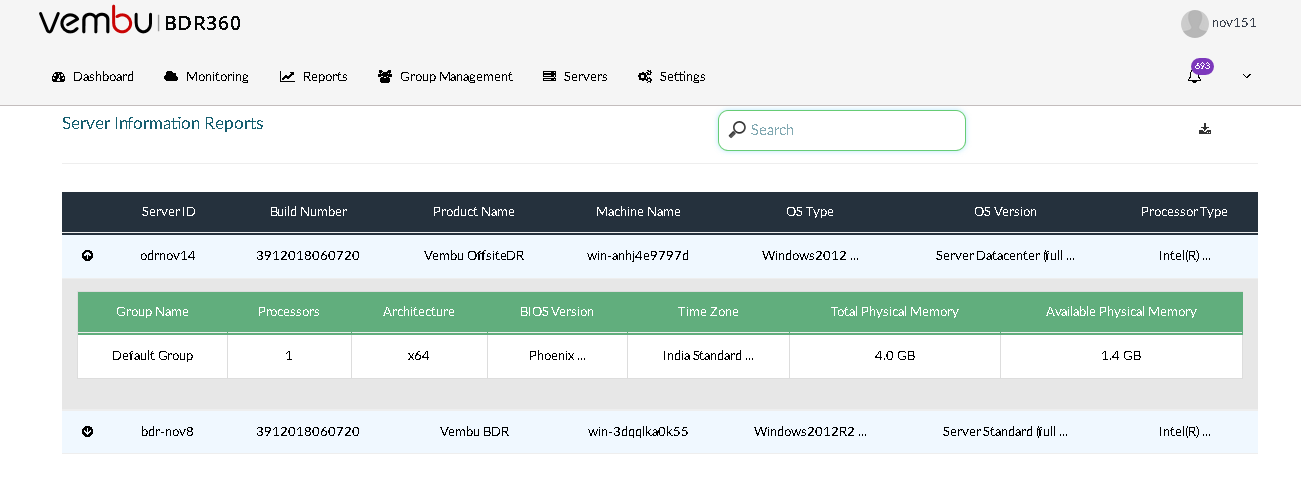Click the 693 notification count badge
This screenshot has width=1301, height=481.
[1202, 66]
